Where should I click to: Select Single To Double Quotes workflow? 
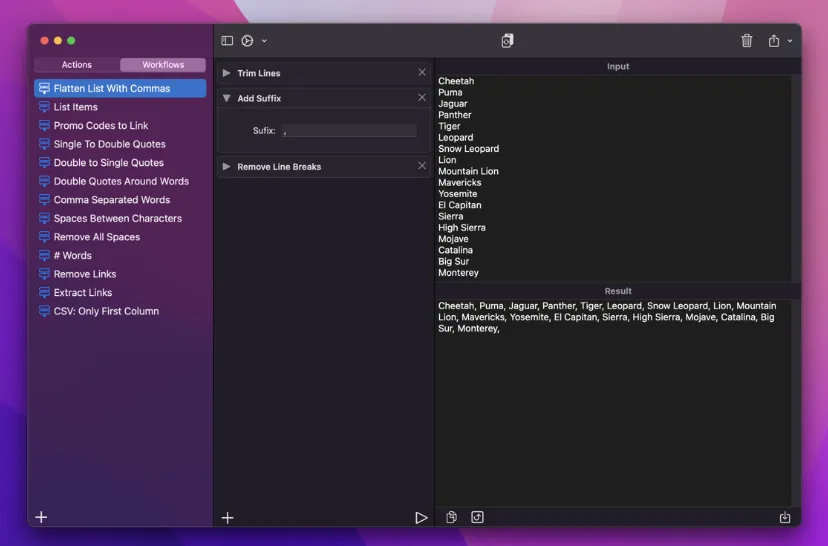pos(120,144)
